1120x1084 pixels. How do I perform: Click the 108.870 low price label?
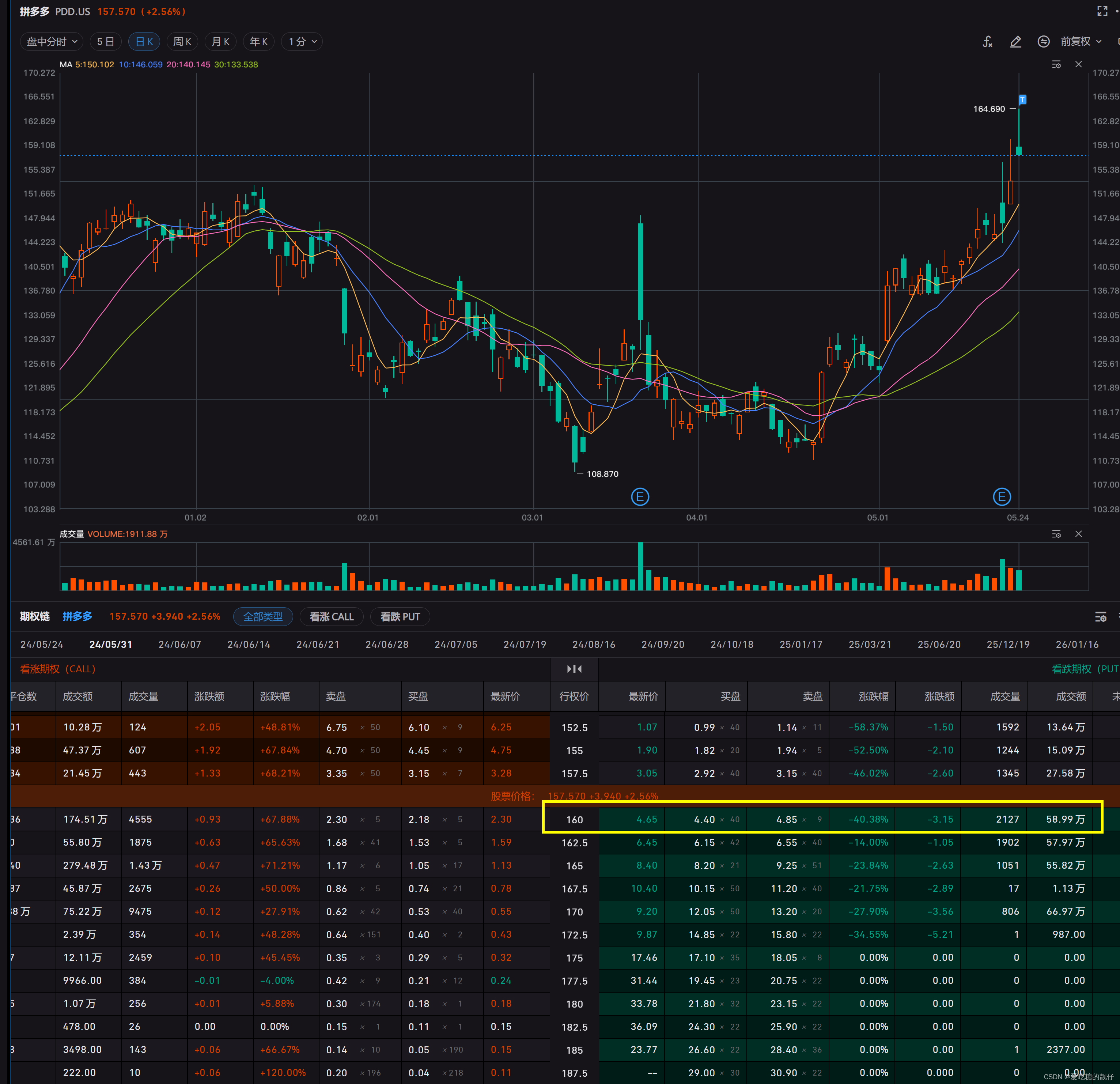[602, 474]
